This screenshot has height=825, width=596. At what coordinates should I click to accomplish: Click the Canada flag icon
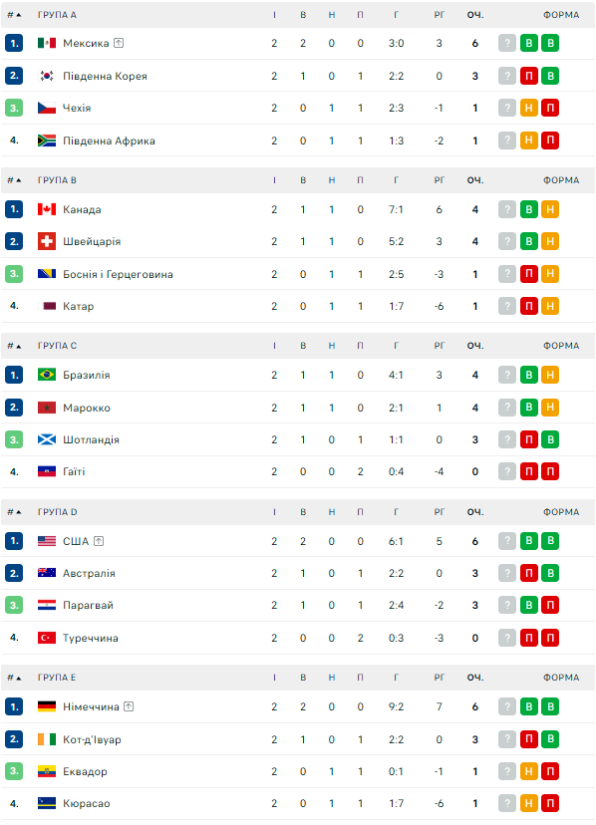point(47,209)
